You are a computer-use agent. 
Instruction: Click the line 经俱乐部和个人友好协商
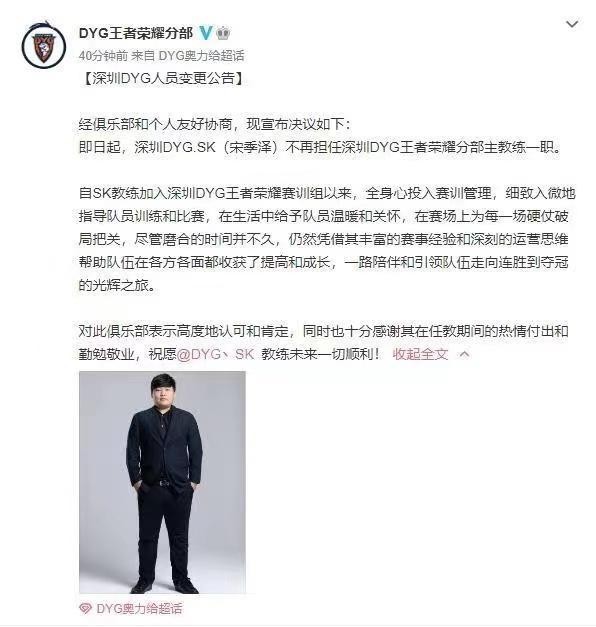tap(214, 124)
